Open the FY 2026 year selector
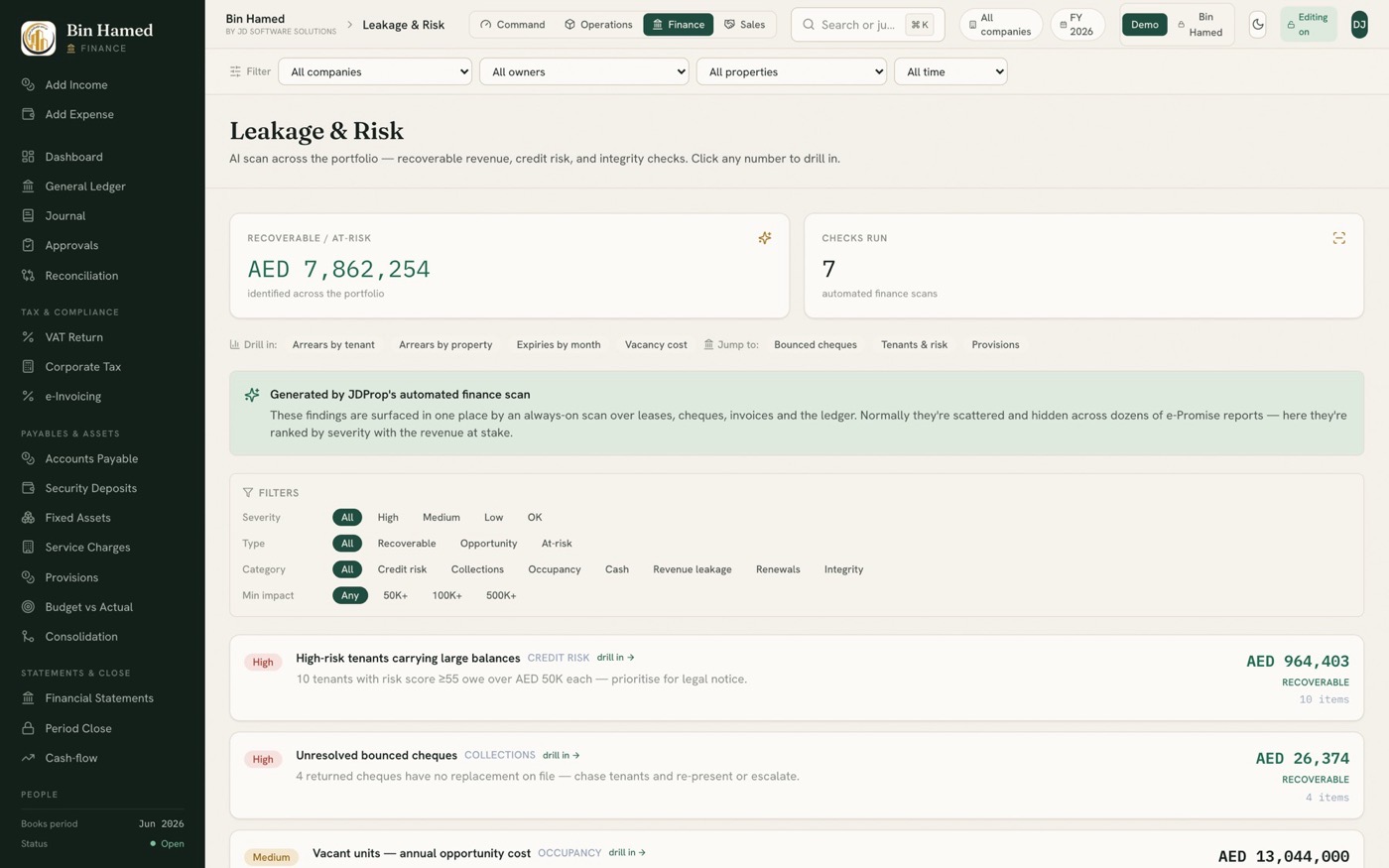The height and width of the screenshot is (868, 1389). 1076,25
